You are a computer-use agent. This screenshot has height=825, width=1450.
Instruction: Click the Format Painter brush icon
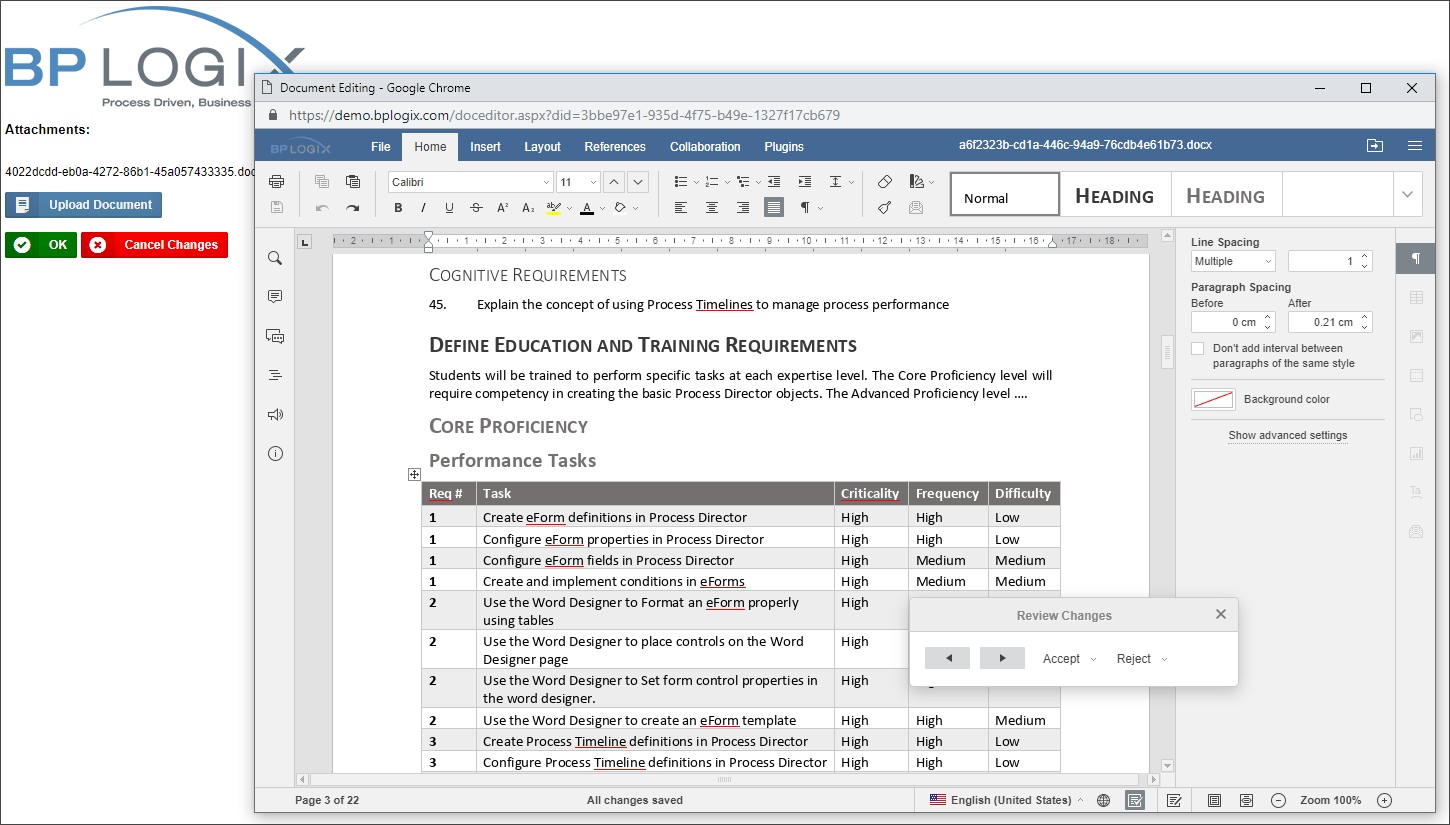(x=885, y=207)
